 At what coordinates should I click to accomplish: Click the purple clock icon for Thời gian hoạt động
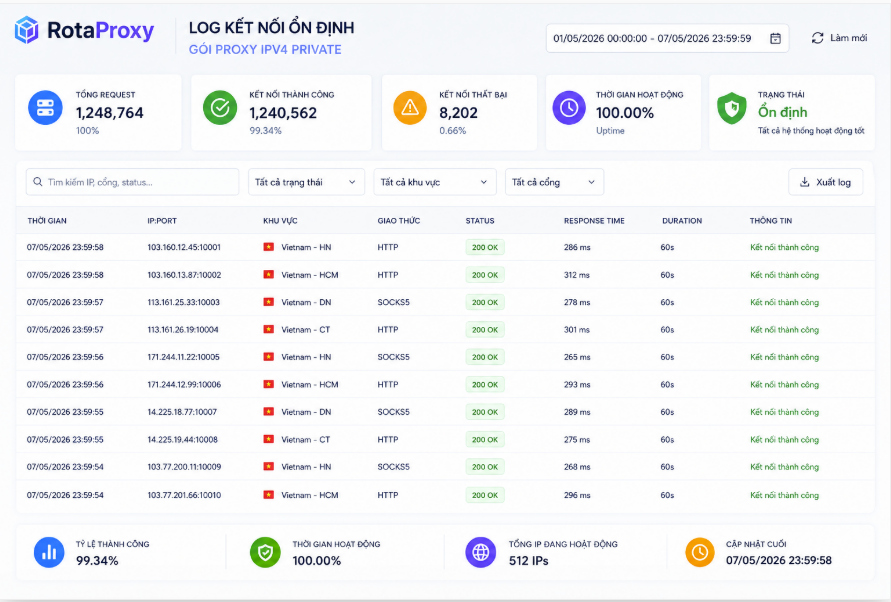point(569,107)
